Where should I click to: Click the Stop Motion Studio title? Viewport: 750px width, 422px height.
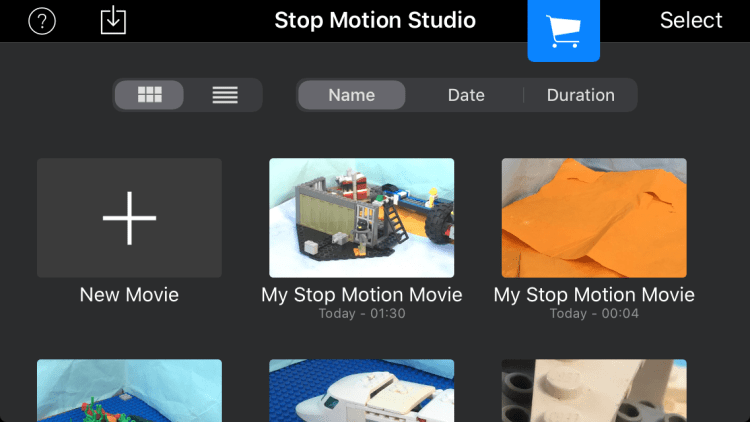pos(375,21)
